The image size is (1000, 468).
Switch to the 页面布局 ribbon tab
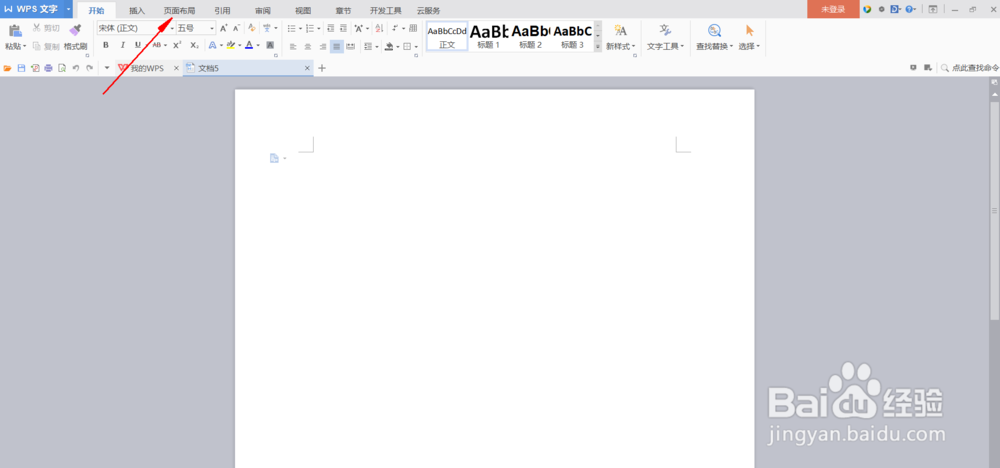coord(179,11)
